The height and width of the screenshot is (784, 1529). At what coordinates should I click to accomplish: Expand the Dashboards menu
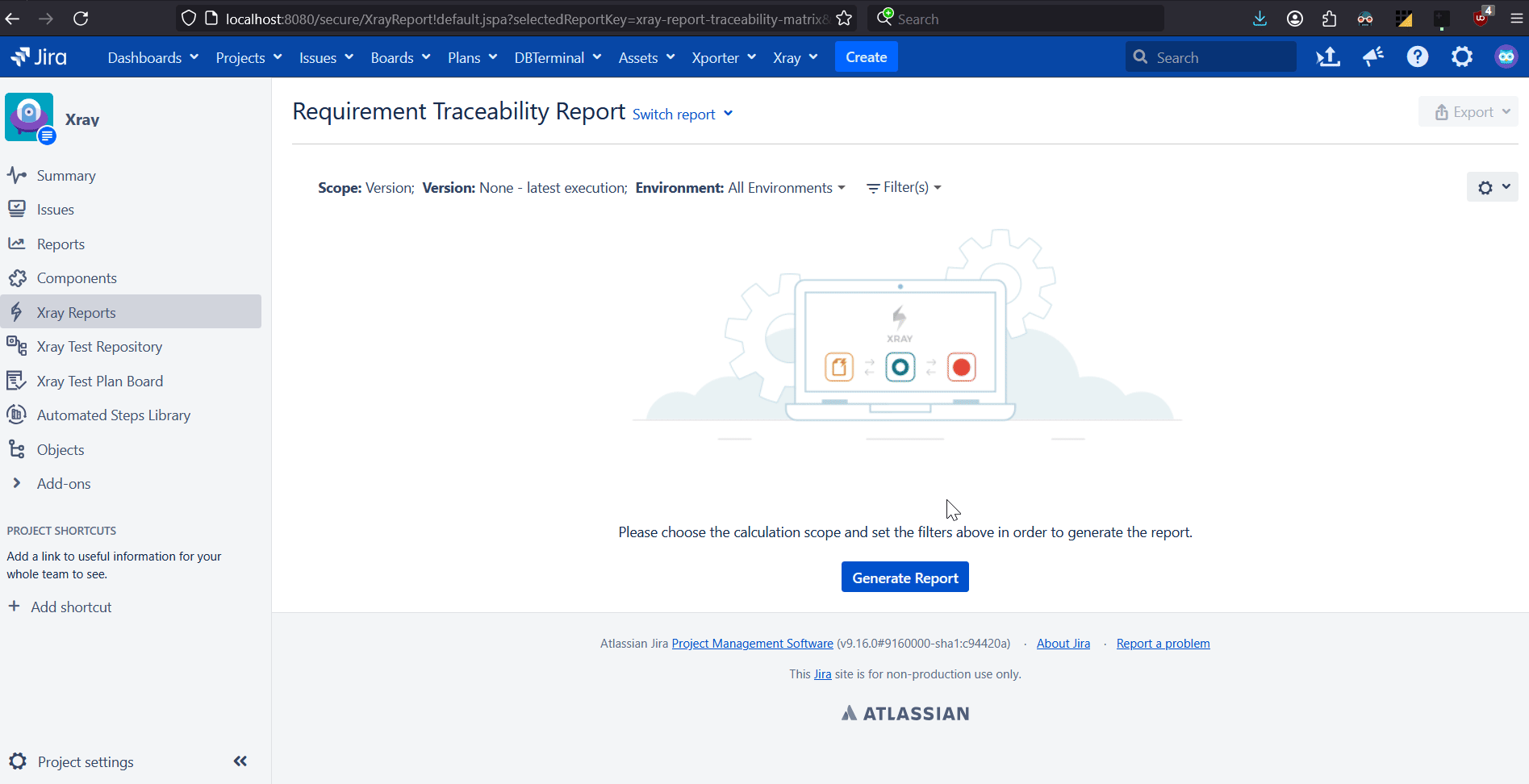point(152,57)
